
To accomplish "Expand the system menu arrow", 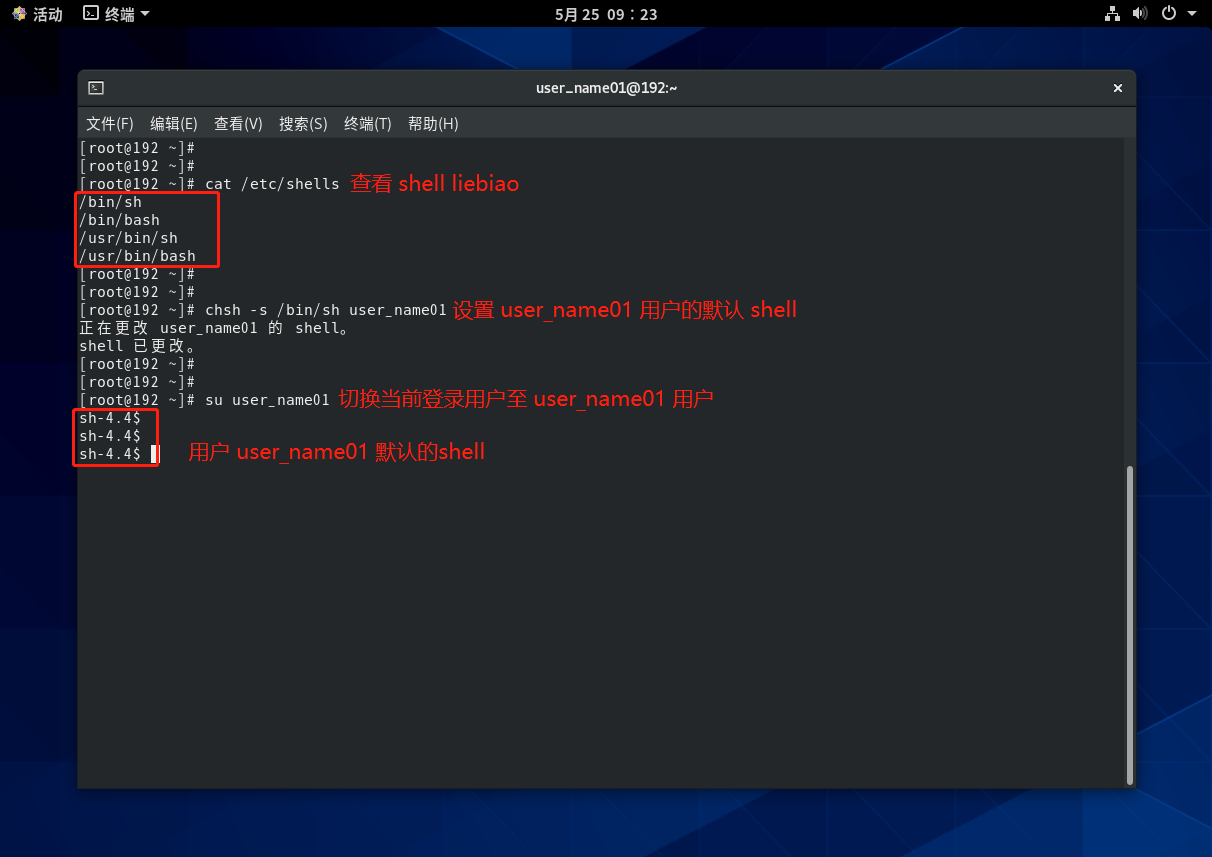I will 1191,14.
